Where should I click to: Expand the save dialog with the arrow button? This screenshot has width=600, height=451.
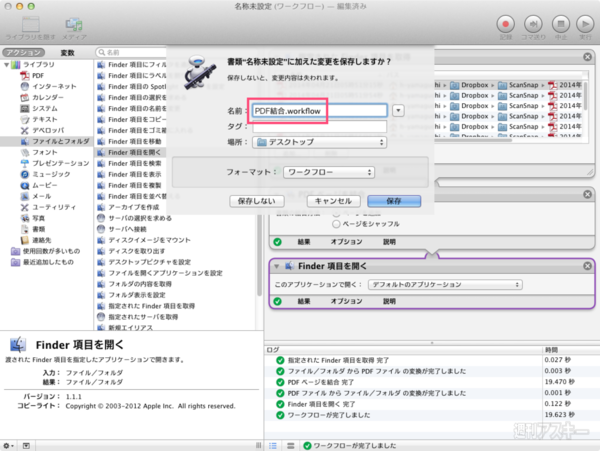point(398,111)
